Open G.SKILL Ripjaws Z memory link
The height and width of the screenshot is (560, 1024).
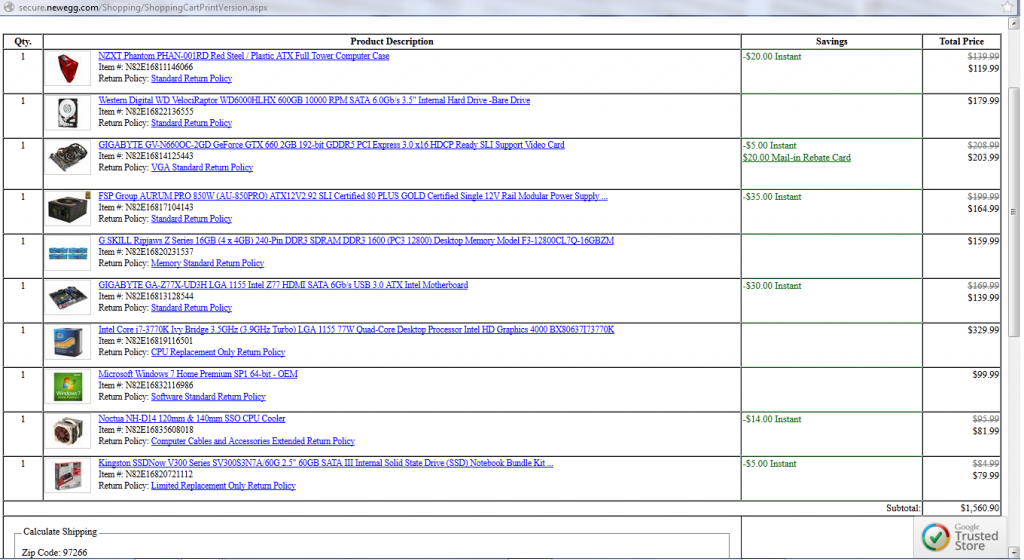(356, 241)
